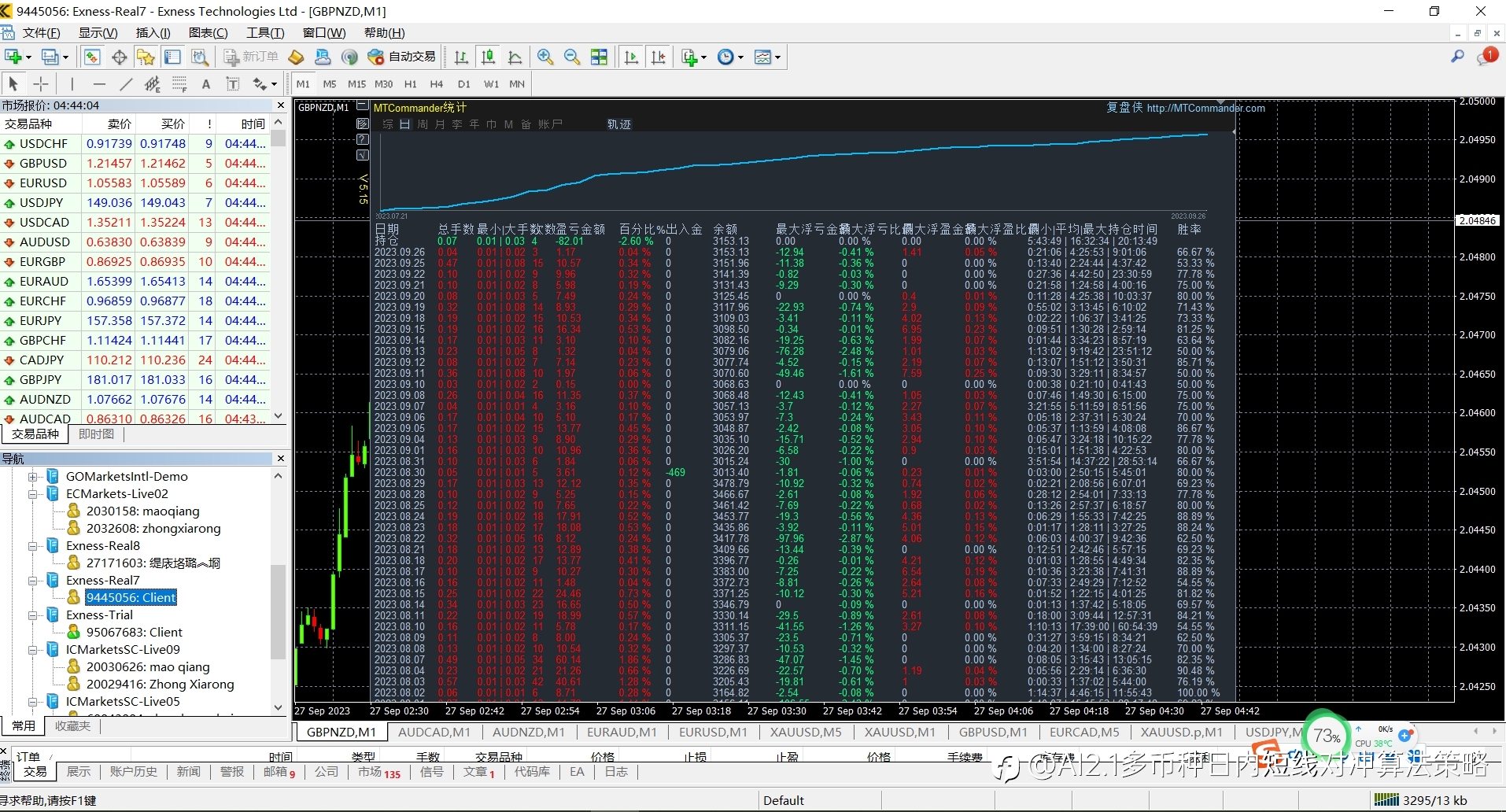Open the notification bubble with red badge

tap(1487, 56)
